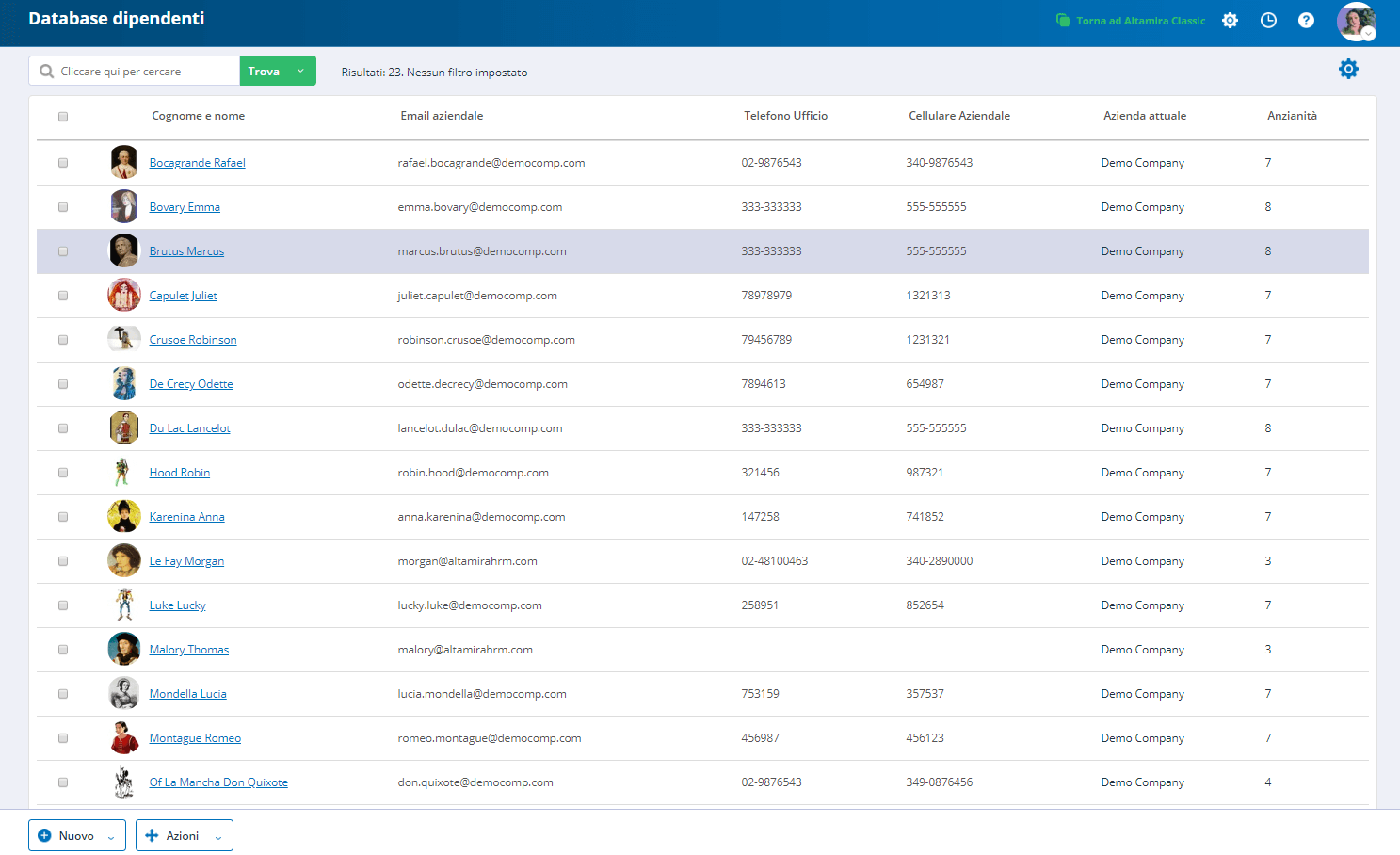The height and width of the screenshot is (855, 1400).
Task: Check the row checkbox for Karenina Anna
Action: tap(63, 516)
